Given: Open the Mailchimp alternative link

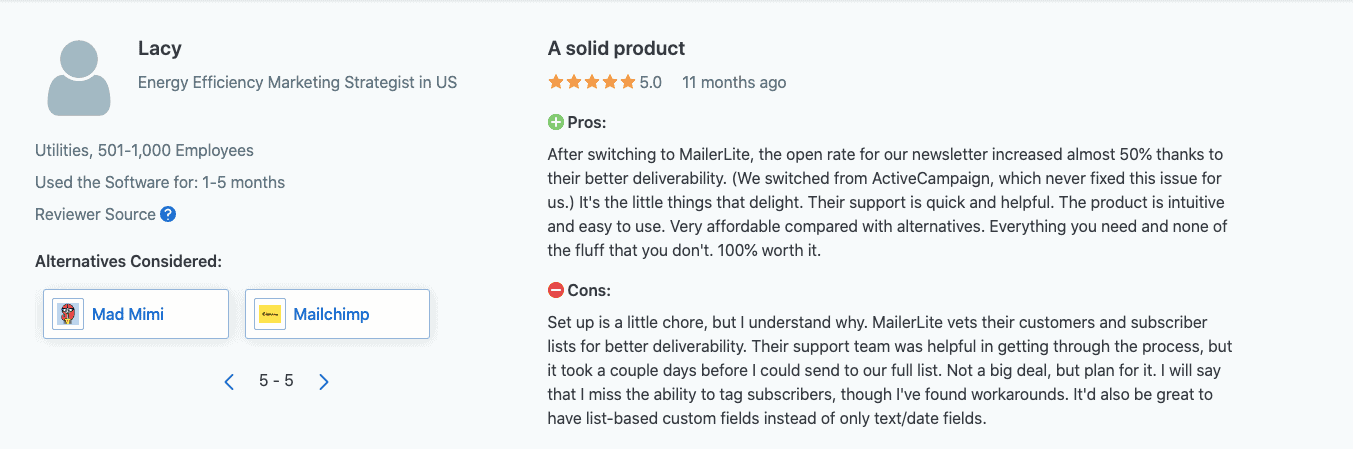Looking at the screenshot, I should coord(331,314).
